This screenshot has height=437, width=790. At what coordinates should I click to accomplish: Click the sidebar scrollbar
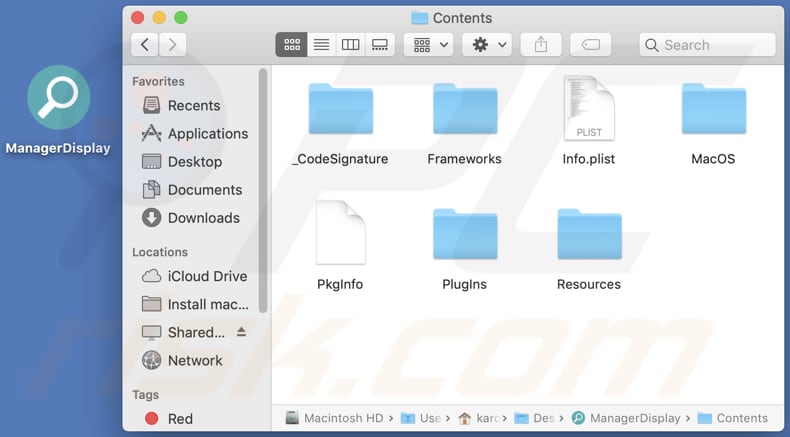pyautogui.click(x=262, y=191)
